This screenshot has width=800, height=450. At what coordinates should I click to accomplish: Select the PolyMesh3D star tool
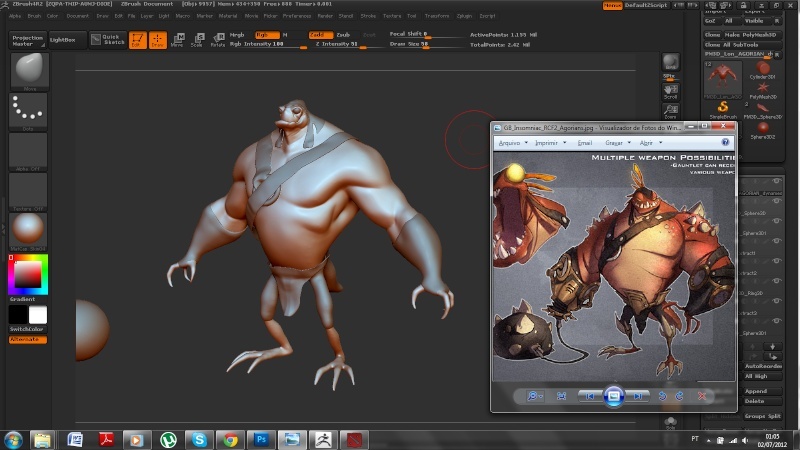pos(763,90)
